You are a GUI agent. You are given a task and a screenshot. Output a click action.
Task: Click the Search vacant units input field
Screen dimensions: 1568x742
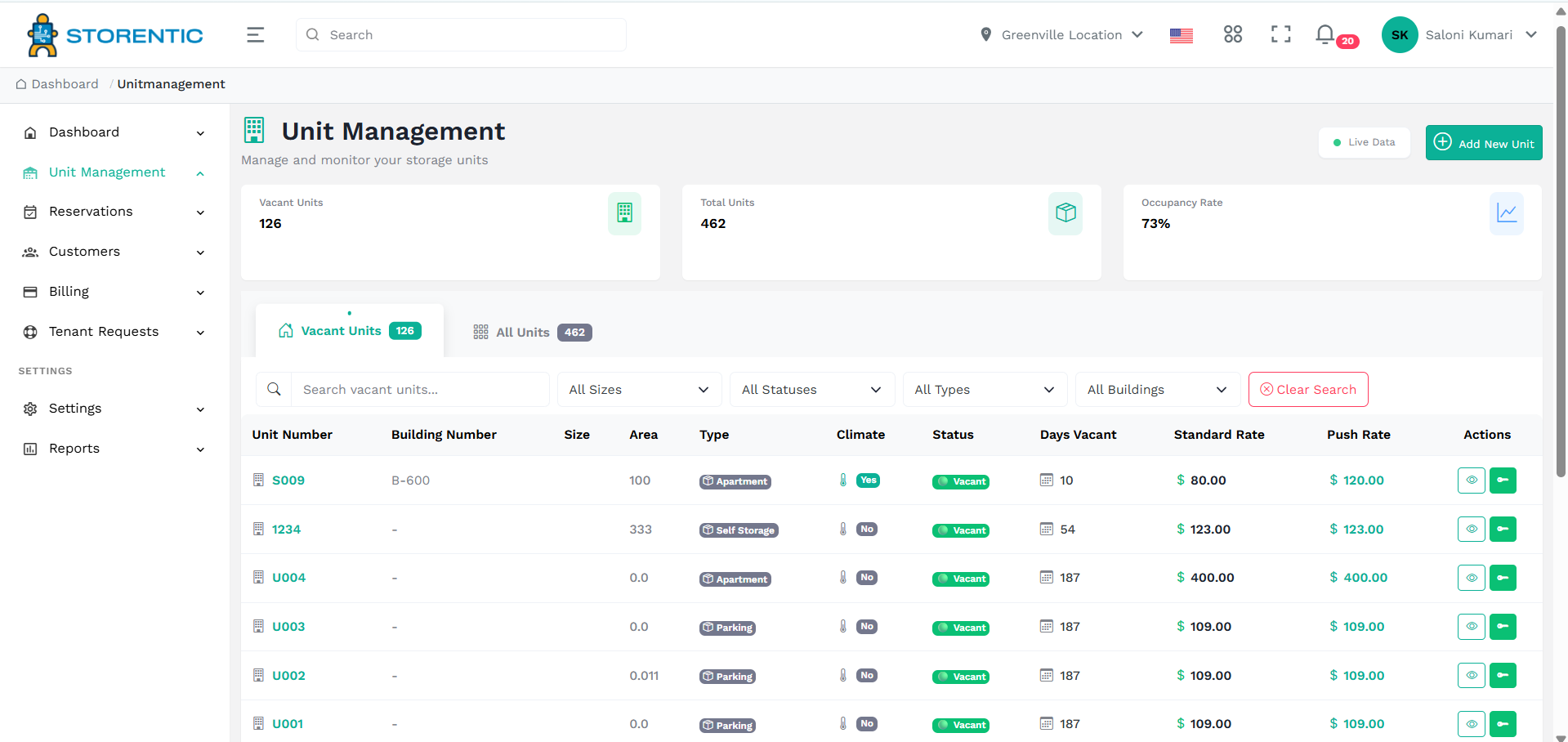click(x=419, y=390)
